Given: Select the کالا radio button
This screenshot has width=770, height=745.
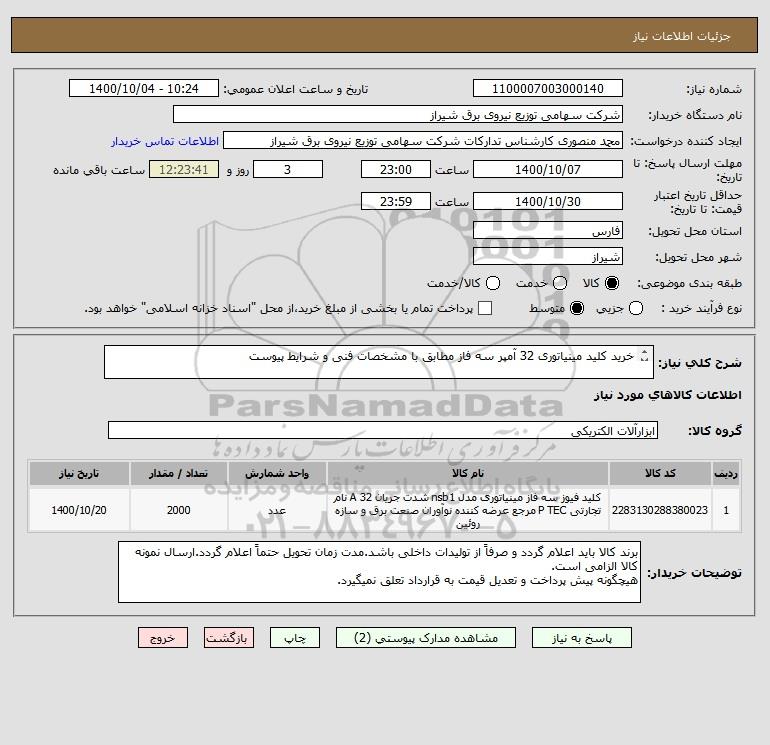Looking at the screenshot, I should 612,283.
